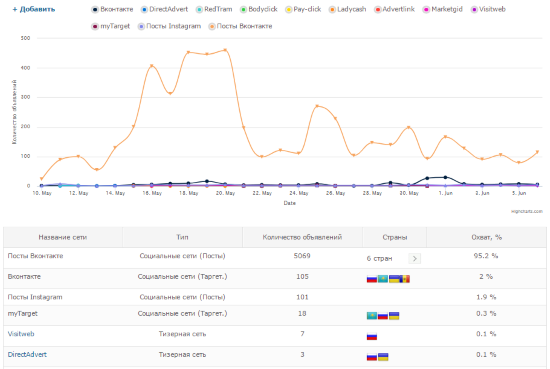
Task: Click the Ladycash orange legend icon
Action: tap(332, 9)
